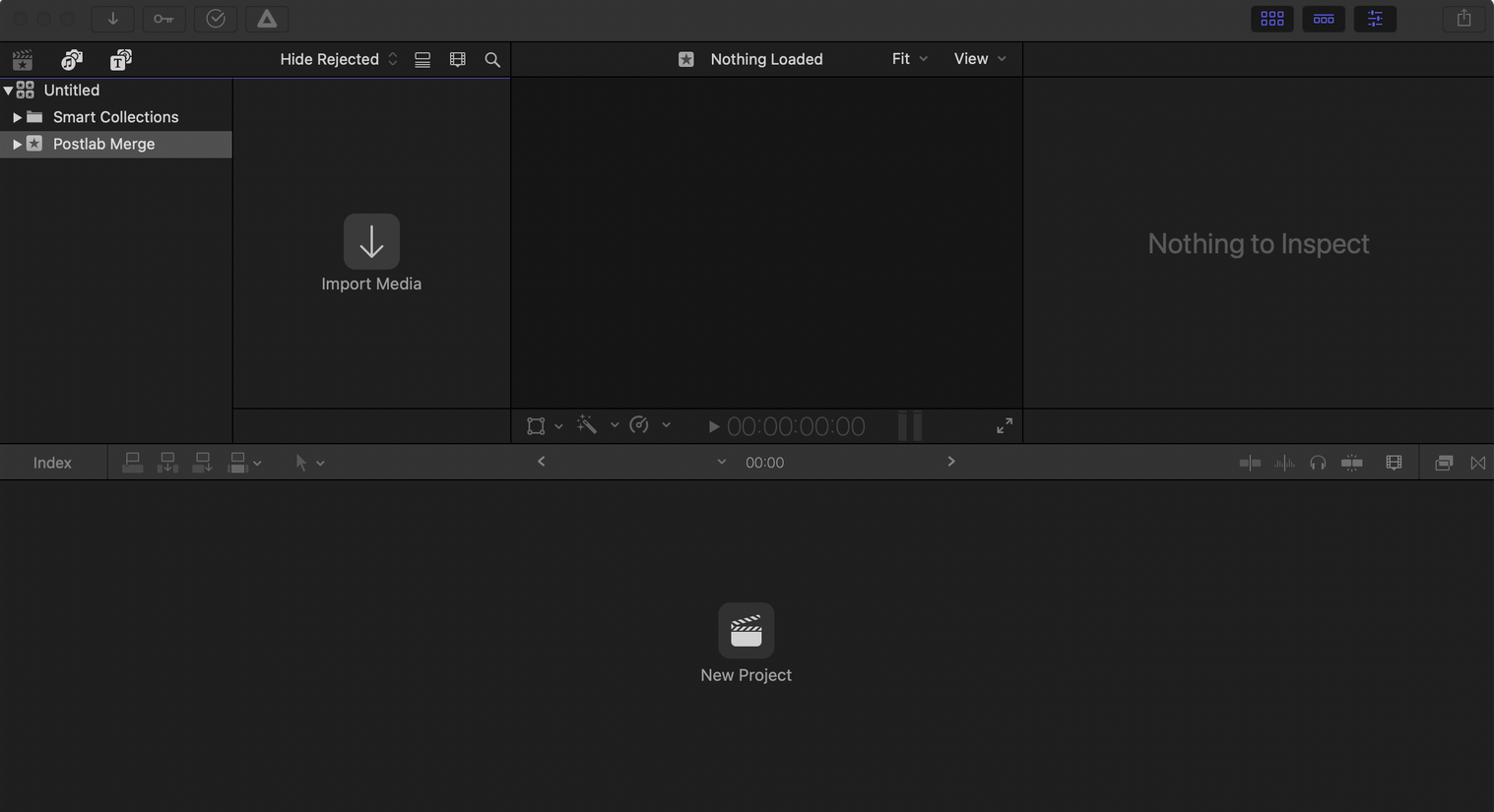Toggle solo headphones icon

[x=1318, y=463]
